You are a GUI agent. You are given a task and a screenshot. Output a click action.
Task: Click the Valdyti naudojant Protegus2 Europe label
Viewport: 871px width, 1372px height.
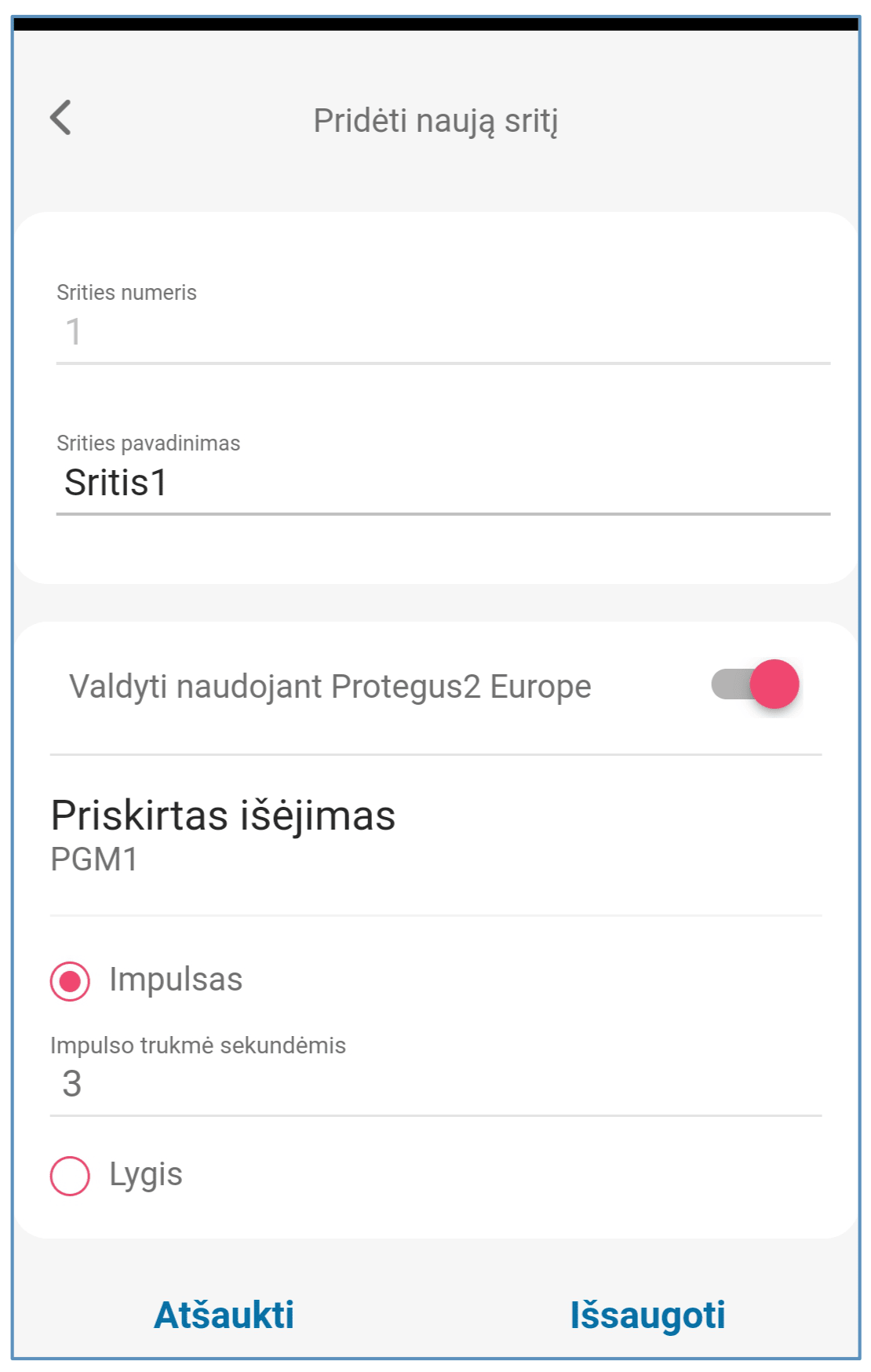tap(330, 686)
